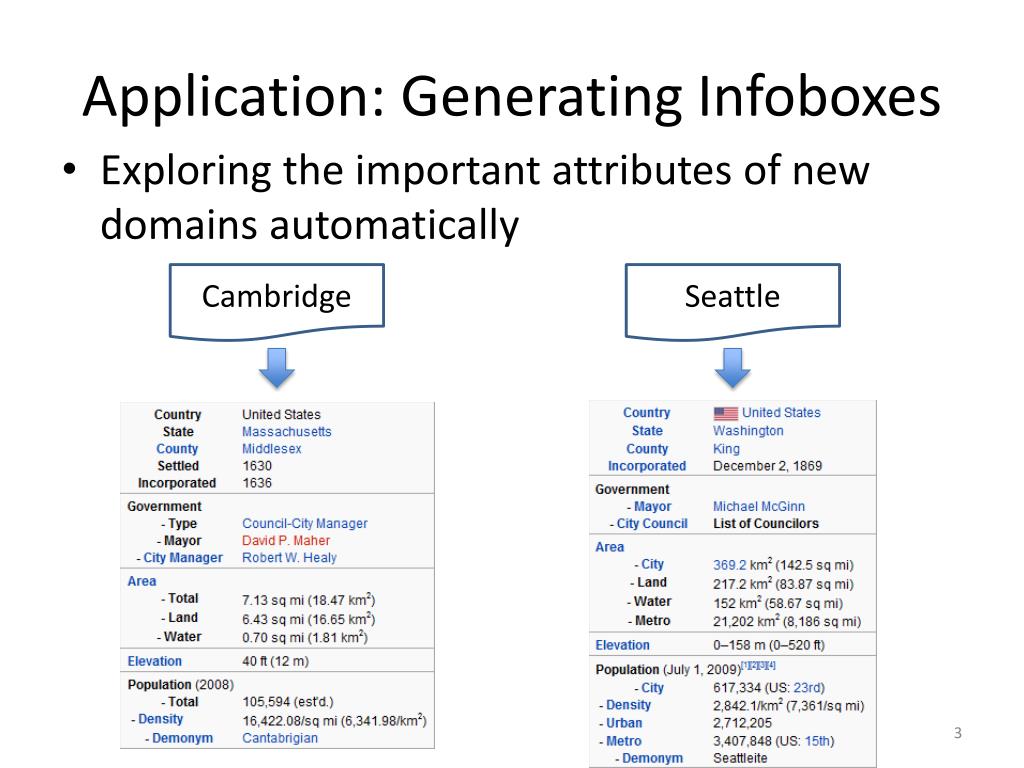This screenshot has width=1024, height=768.
Task: Click the State label in Seattle infobox
Action: (x=647, y=431)
